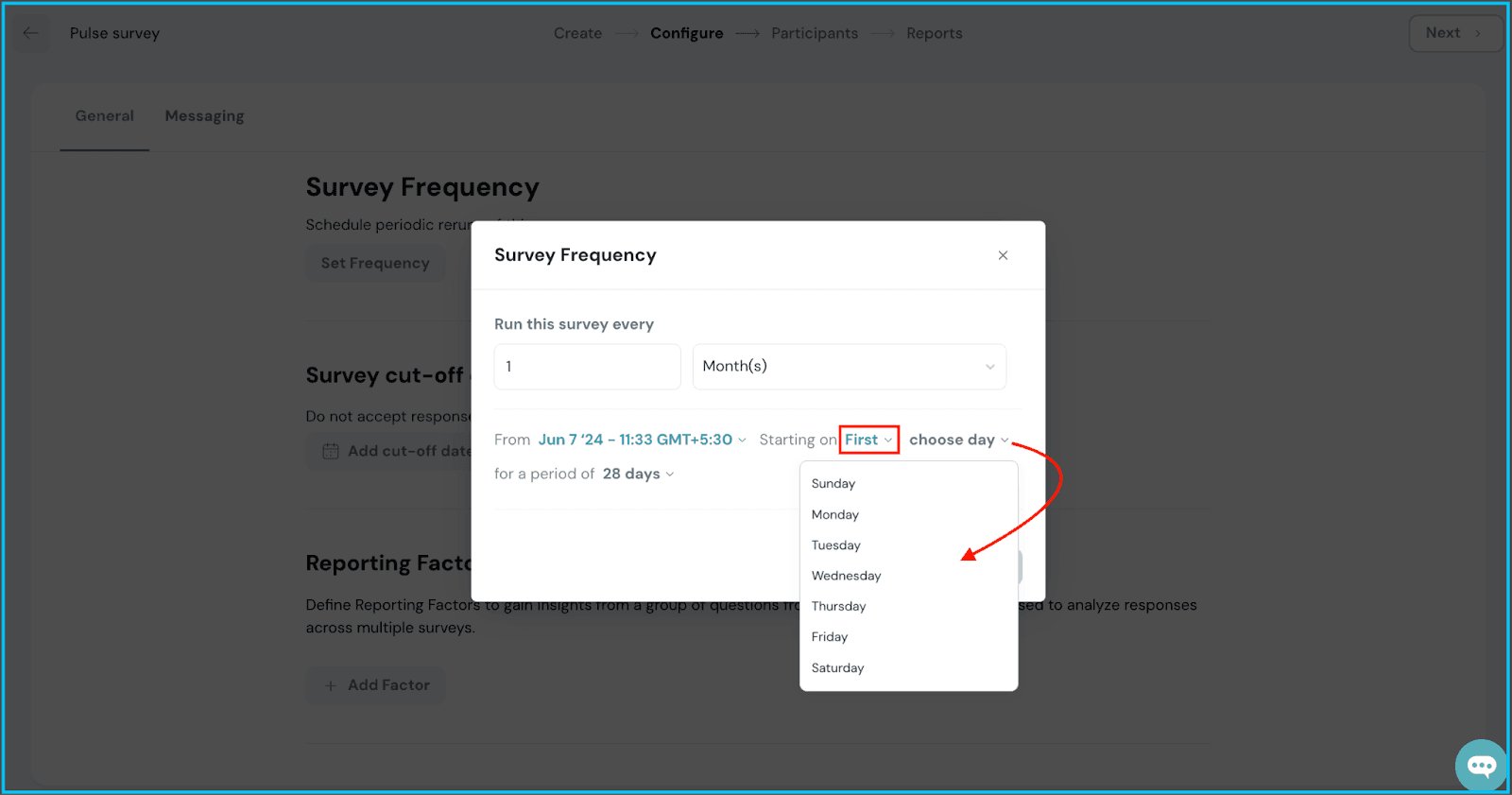Go to the Participants step
Image resolution: width=1512 pixels, height=795 pixels.
(815, 33)
